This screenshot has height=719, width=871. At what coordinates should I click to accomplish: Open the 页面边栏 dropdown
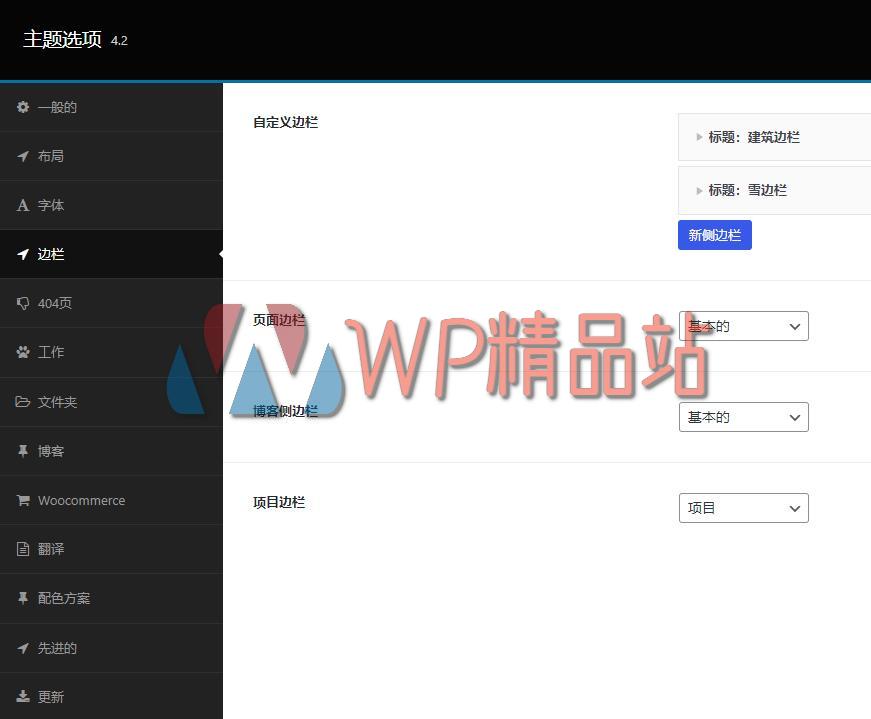coord(743,326)
